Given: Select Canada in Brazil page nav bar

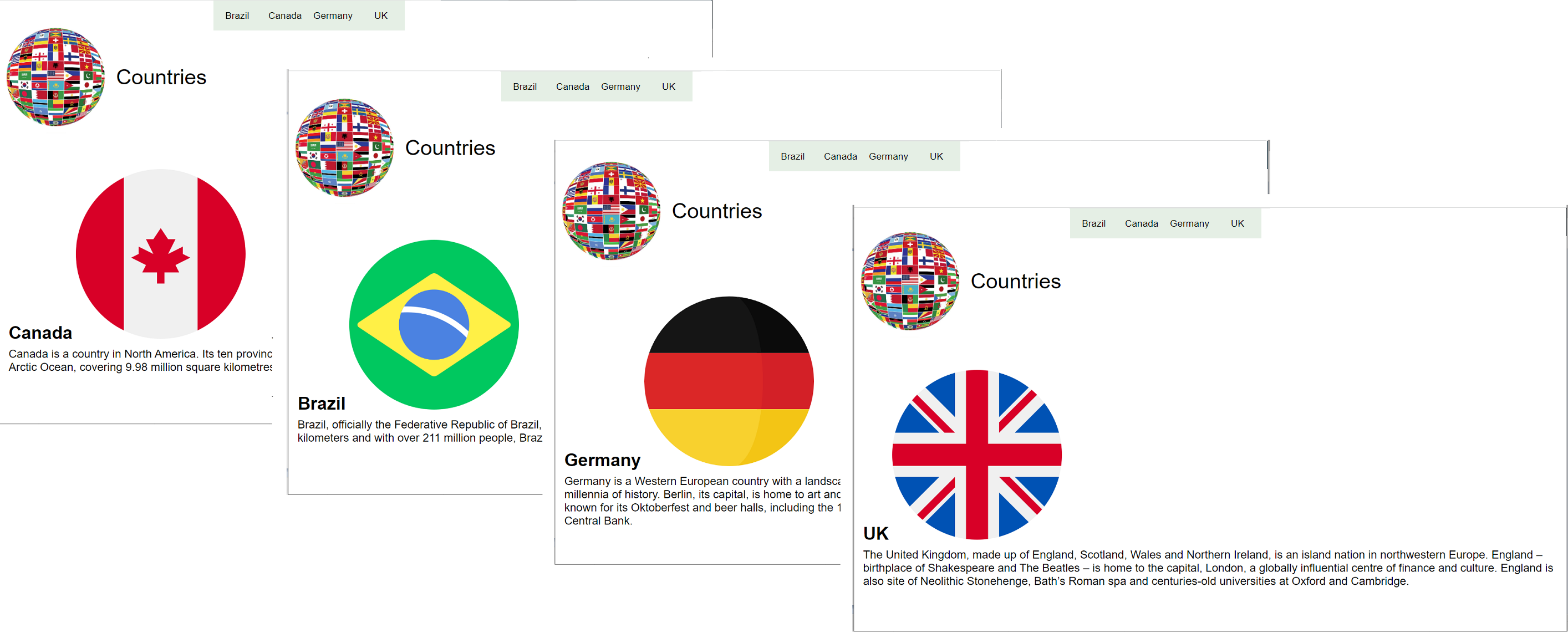Looking at the screenshot, I should pyautogui.click(x=572, y=86).
